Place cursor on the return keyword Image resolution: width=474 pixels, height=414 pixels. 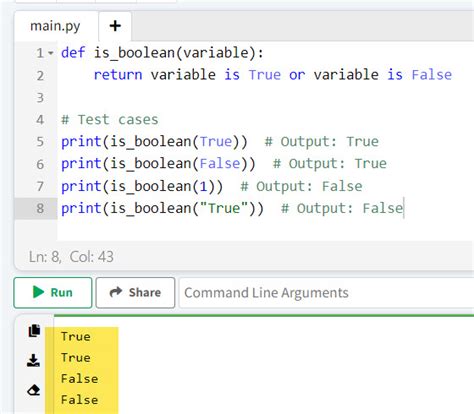point(118,75)
